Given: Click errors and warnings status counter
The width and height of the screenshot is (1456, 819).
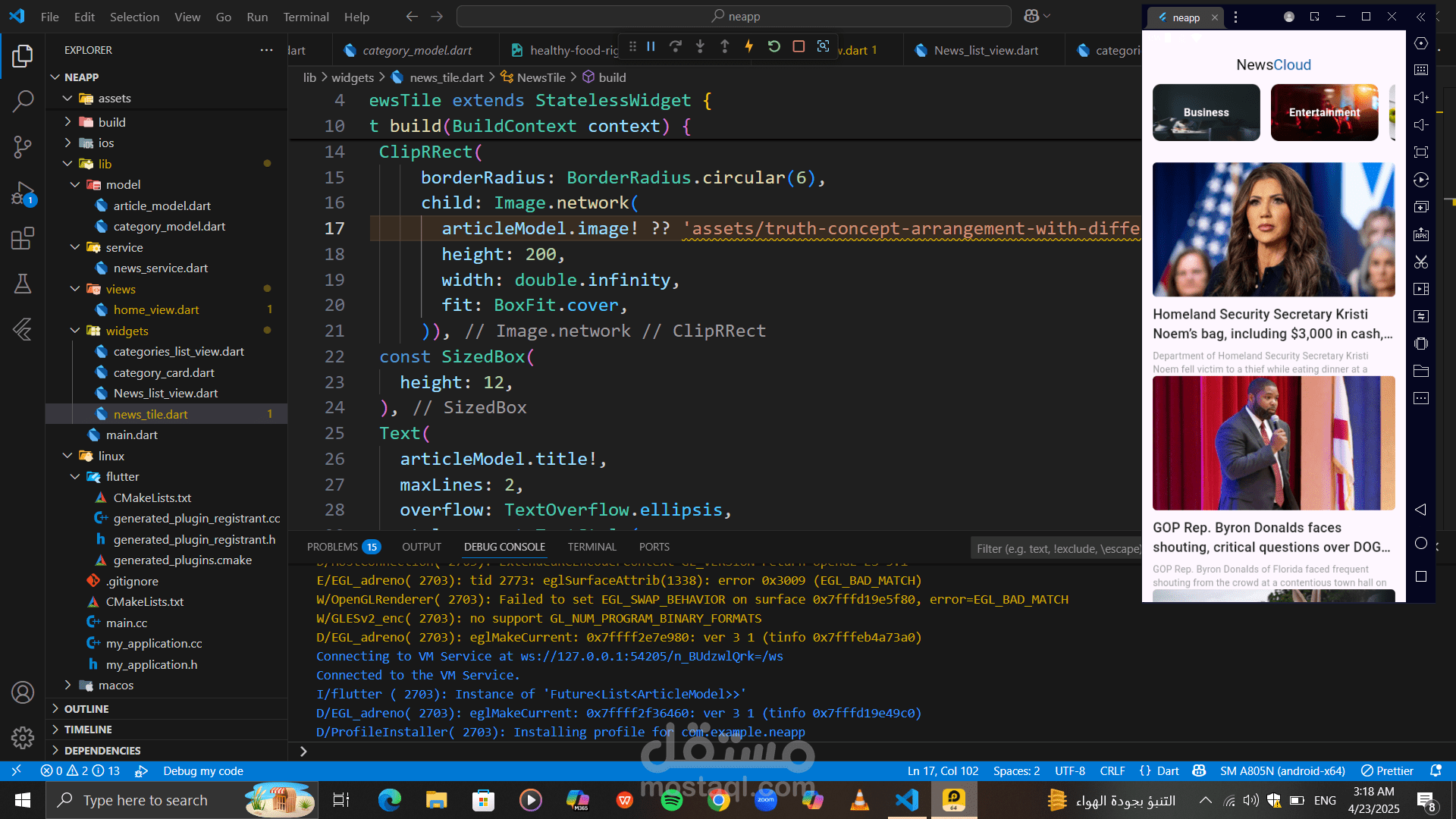Looking at the screenshot, I should click(x=80, y=770).
